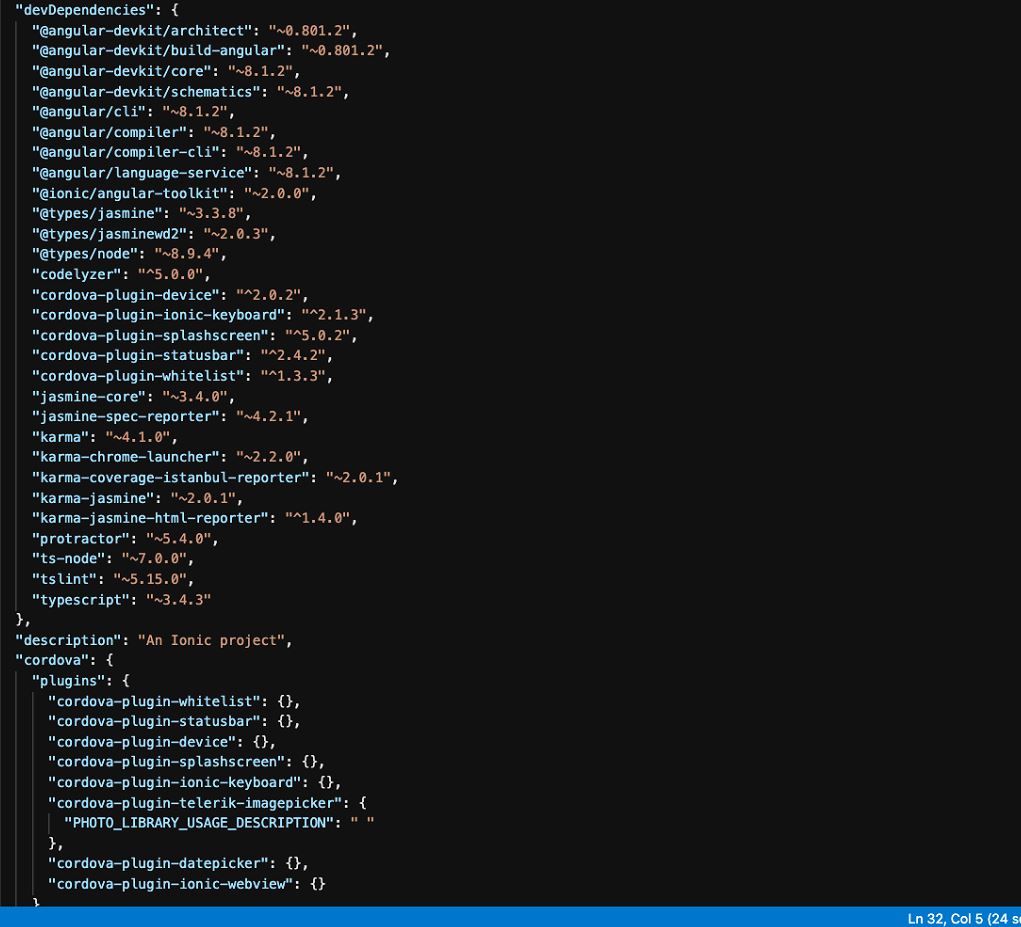Click "cordova-plugin-splashscreen" under plugins
1021x927 pixels.
pos(167,762)
